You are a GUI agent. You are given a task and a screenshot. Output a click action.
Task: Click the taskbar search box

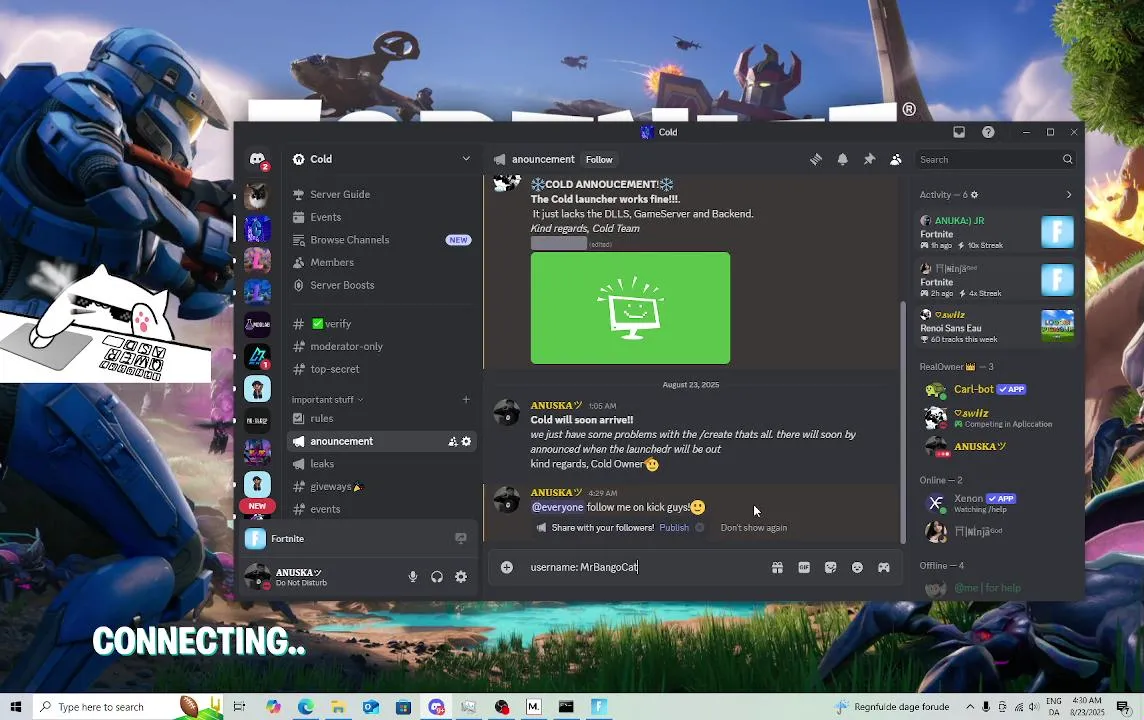(128, 706)
